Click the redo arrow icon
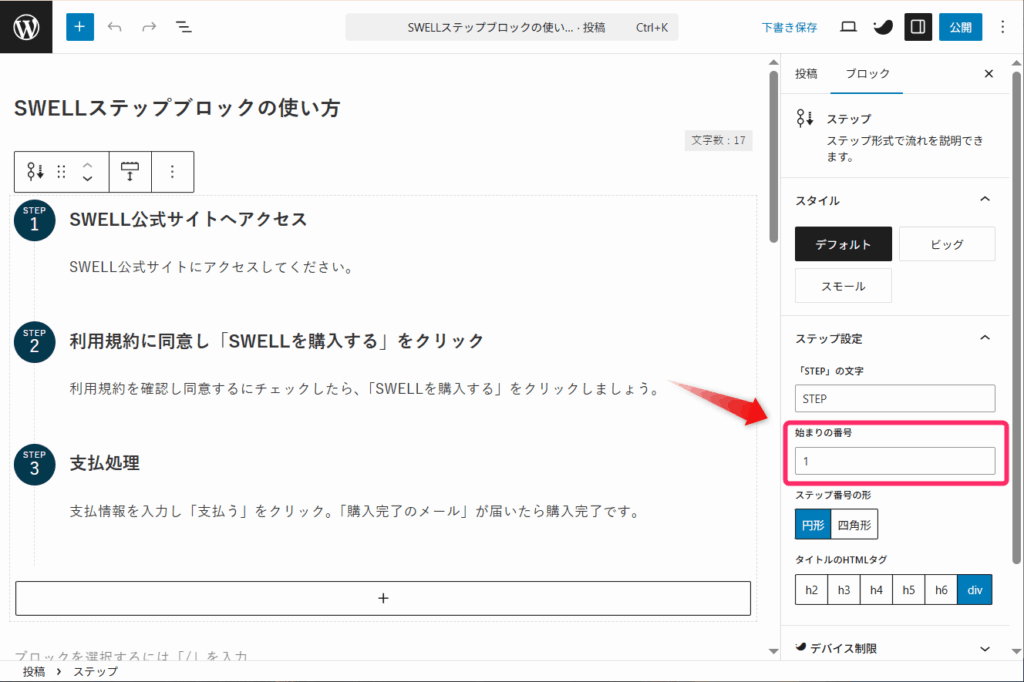The image size is (1024, 682). click(149, 27)
